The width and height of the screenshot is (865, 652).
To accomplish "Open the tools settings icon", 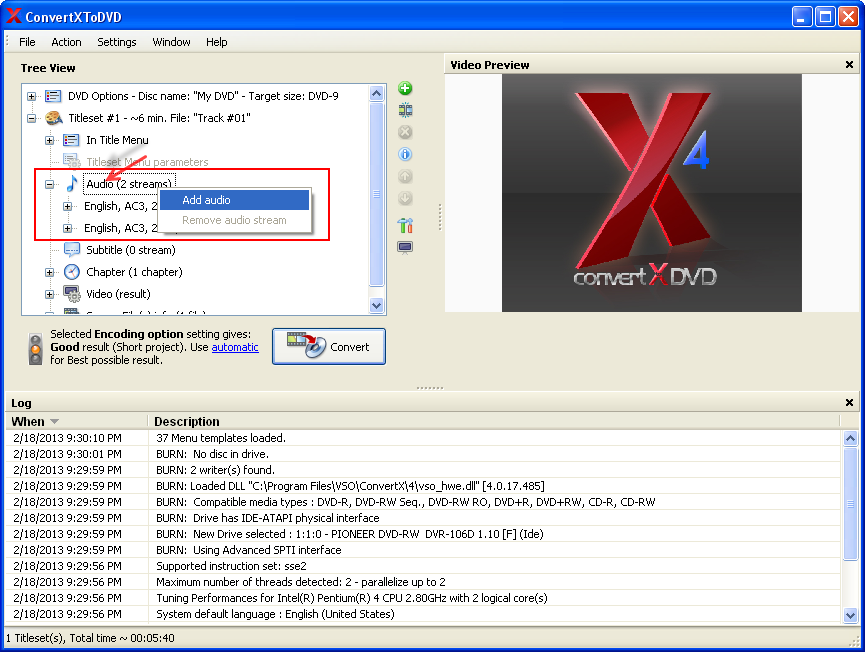I will pos(405,225).
